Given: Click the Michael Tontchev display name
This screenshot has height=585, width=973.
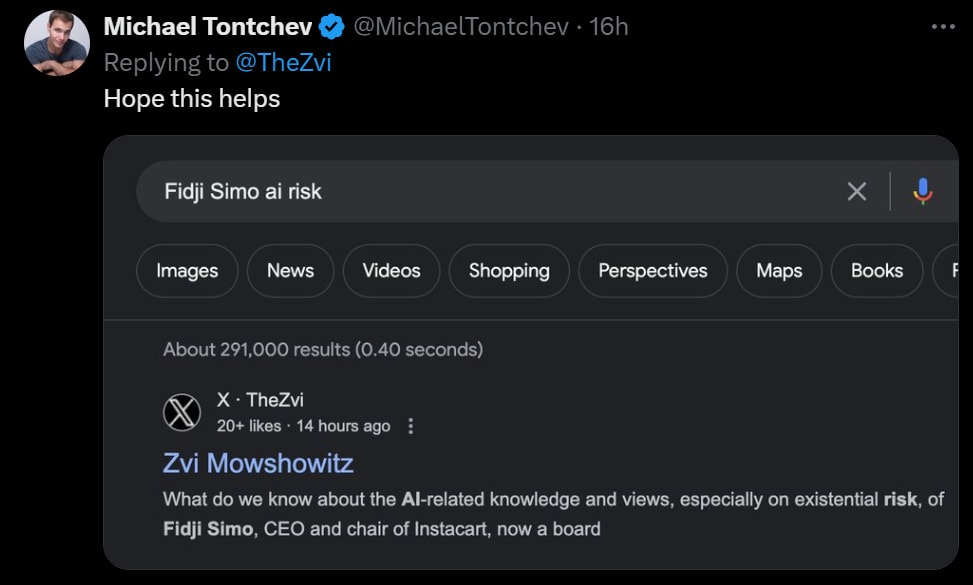Looking at the screenshot, I should tap(208, 27).
